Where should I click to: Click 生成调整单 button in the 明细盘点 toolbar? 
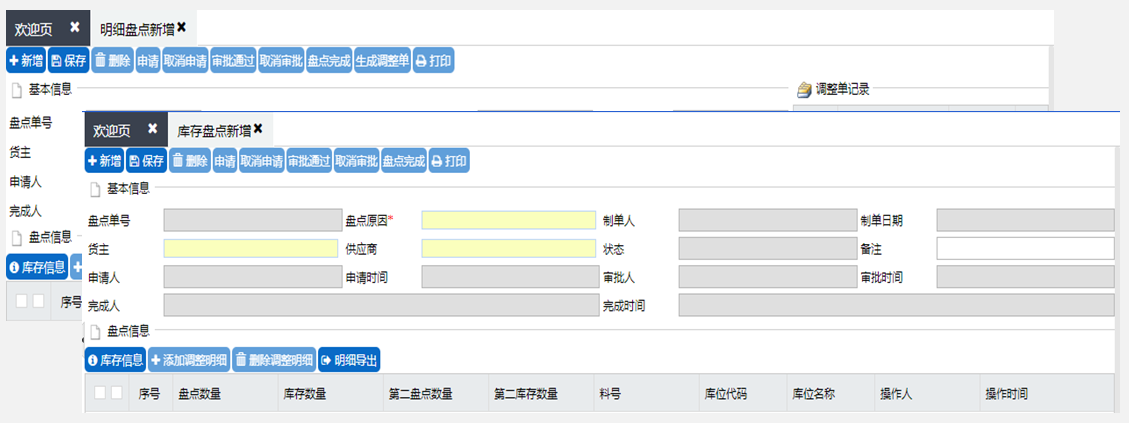382,61
